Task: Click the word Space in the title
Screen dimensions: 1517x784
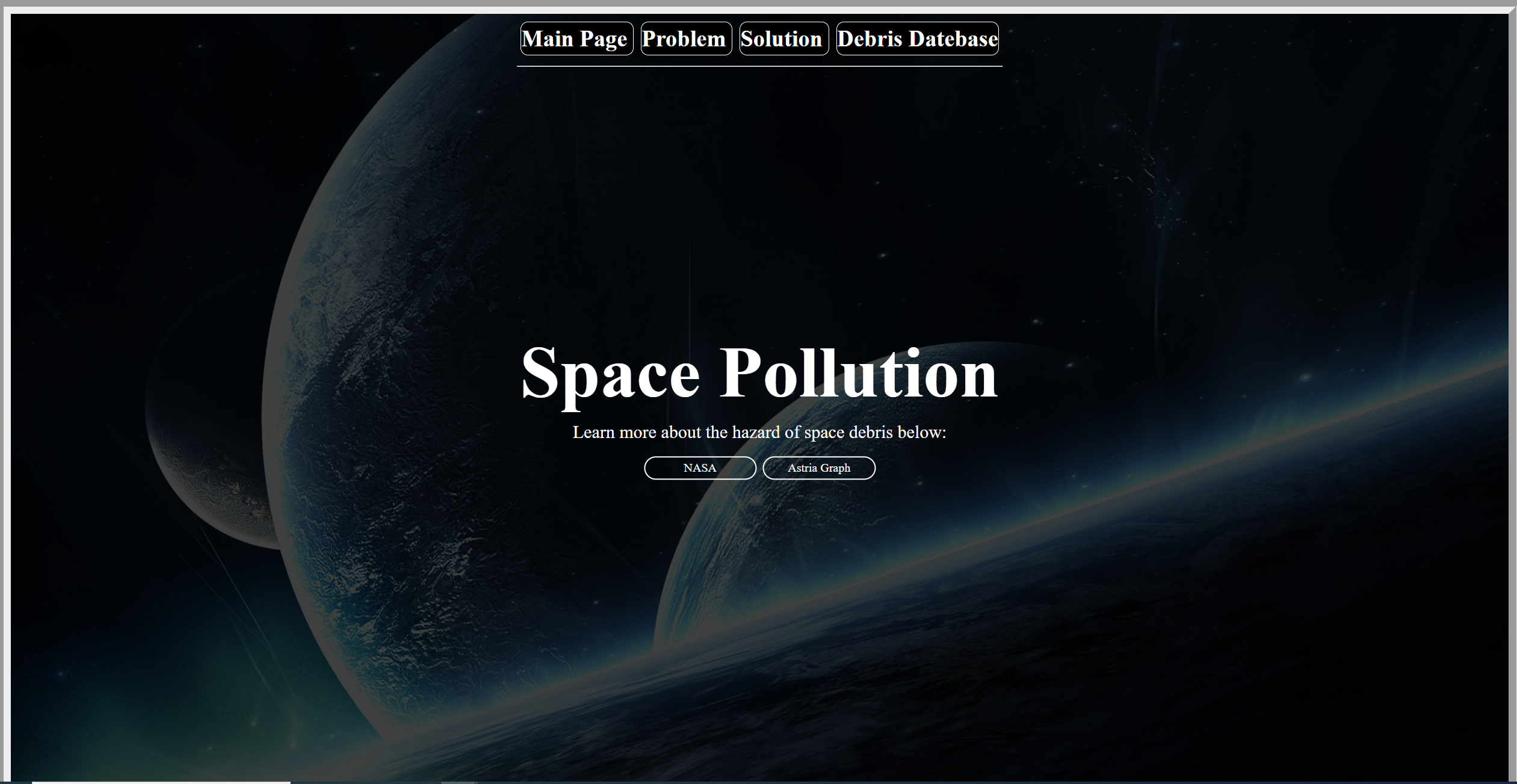Action: tap(610, 374)
